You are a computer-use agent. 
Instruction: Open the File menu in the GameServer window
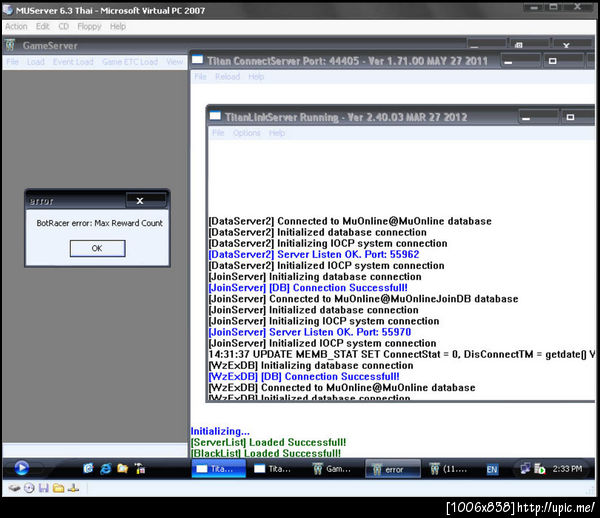(x=12, y=62)
